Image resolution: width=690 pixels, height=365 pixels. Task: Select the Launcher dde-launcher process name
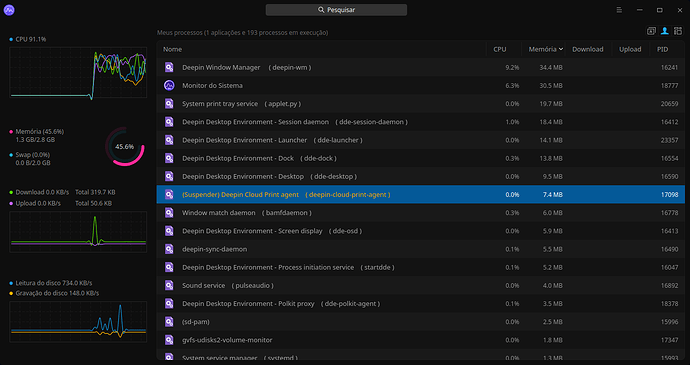tap(272, 140)
